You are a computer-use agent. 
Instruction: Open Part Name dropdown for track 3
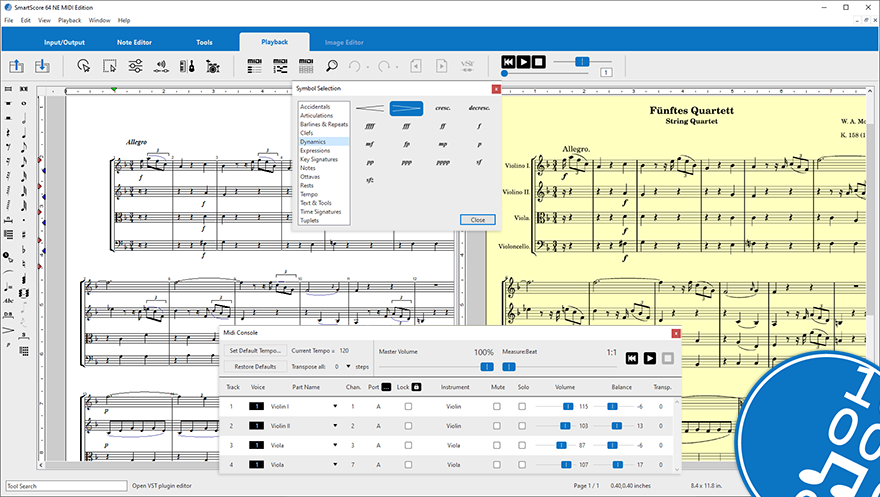click(335, 445)
